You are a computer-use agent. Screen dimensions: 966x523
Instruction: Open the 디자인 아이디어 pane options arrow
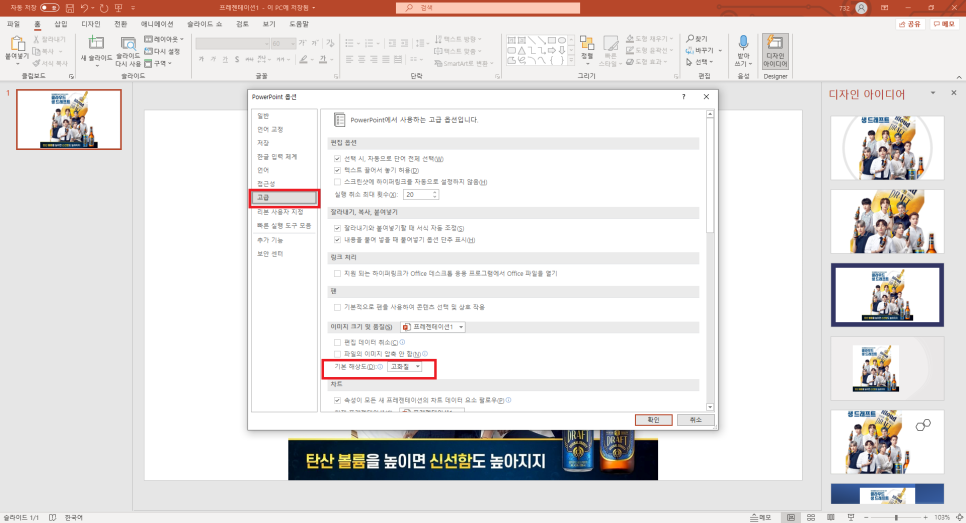(x=933, y=93)
